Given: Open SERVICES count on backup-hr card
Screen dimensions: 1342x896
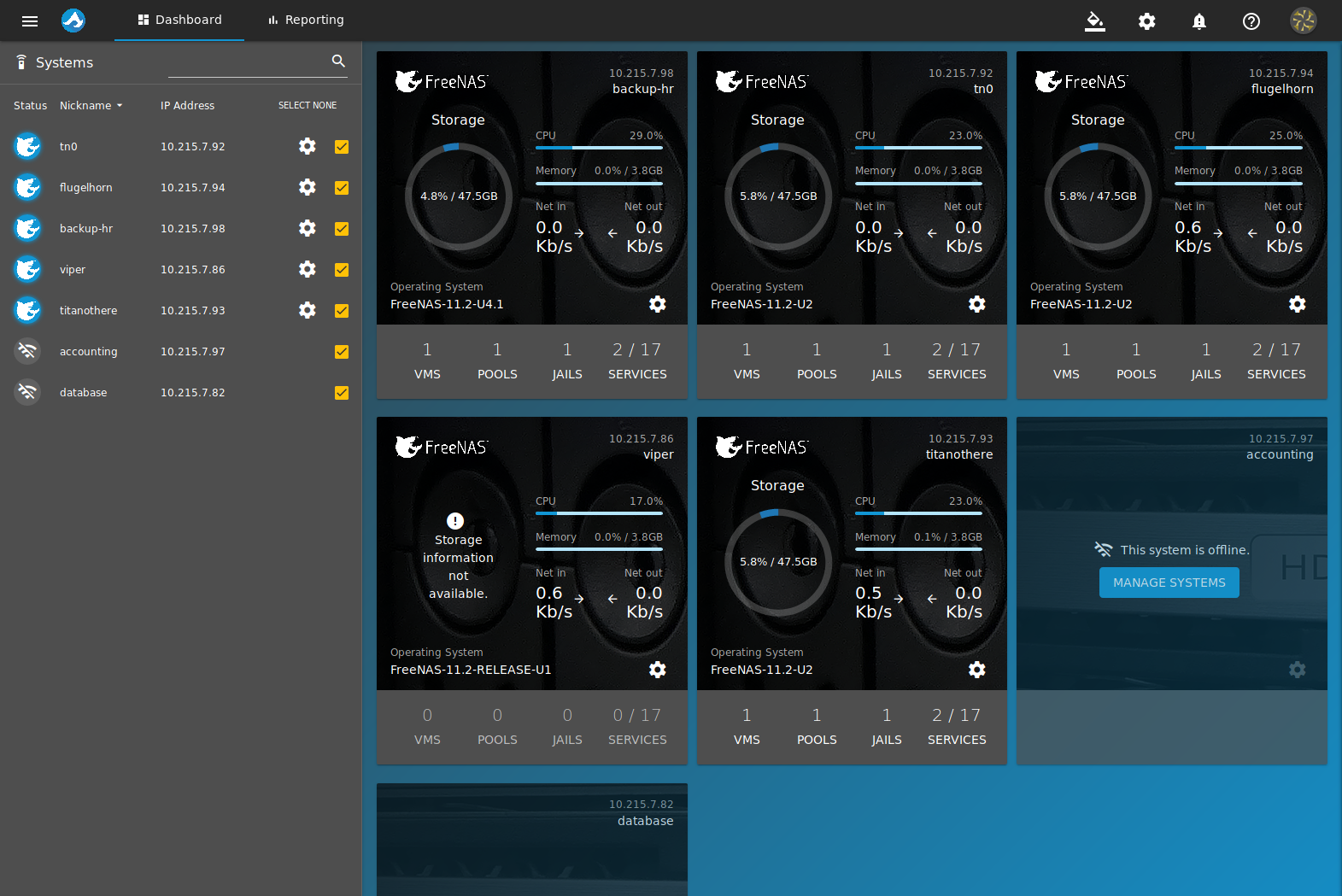Looking at the screenshot, I should pos(637,361).
